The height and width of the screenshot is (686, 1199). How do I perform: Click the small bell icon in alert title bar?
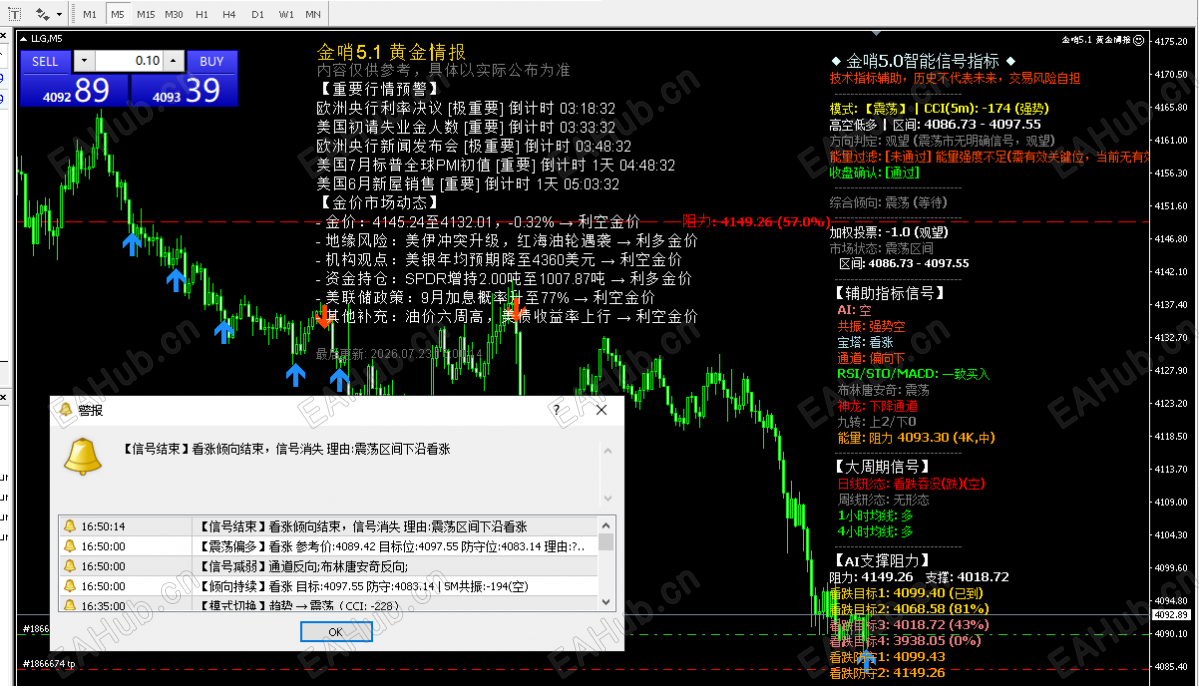[x=66, y=410]
